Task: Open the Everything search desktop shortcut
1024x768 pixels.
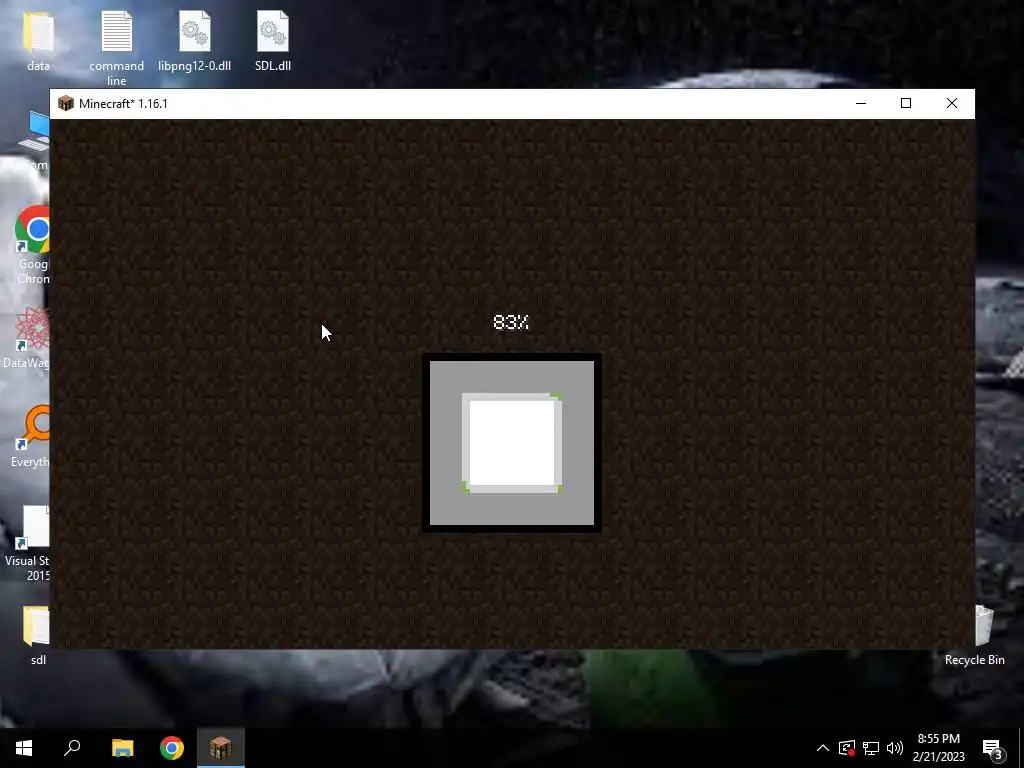Action: pos(30,436)
